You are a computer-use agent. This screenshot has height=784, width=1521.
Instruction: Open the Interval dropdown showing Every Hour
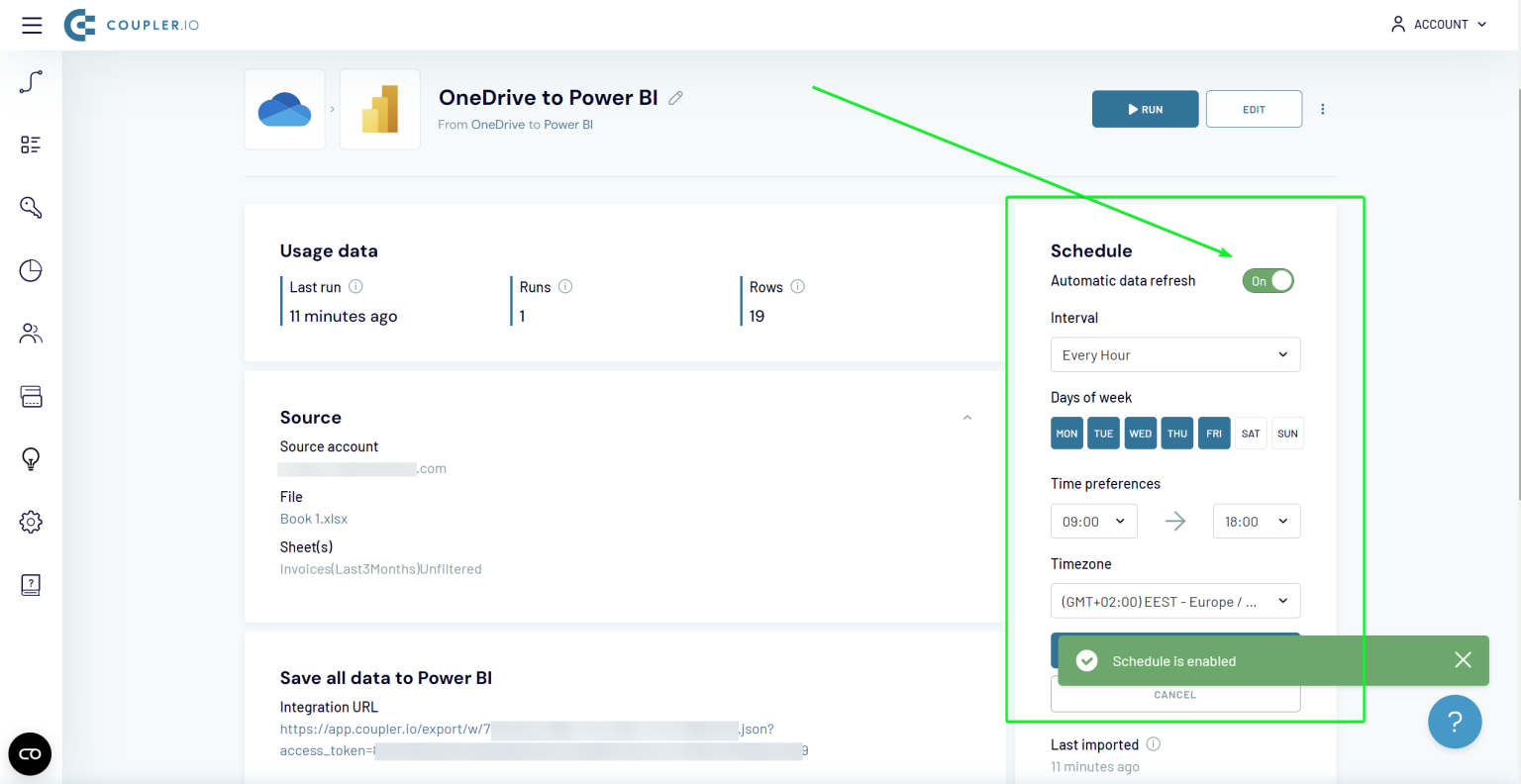pos(1174,354)
